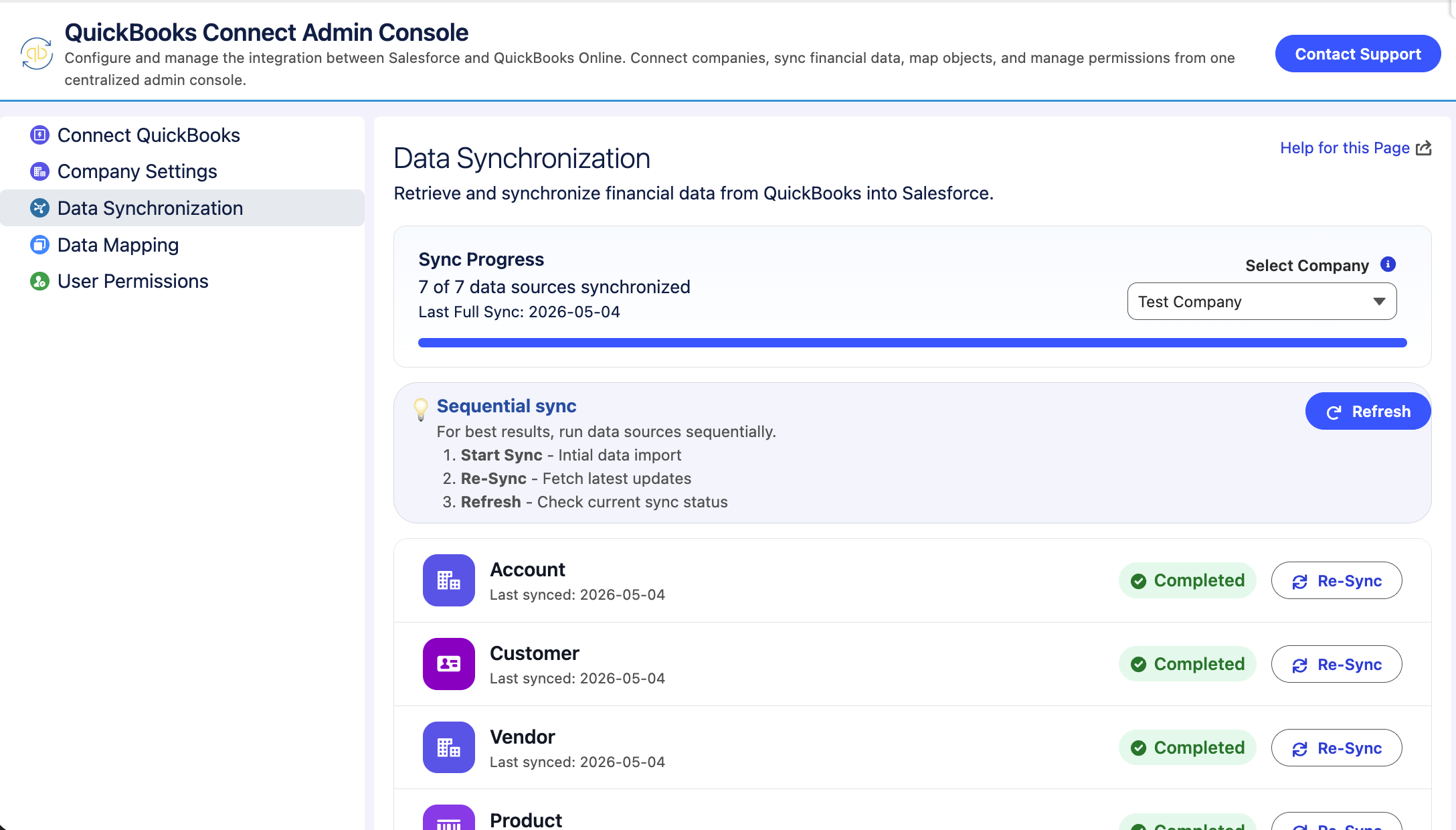
Task: Click the Customer data source name
Action: (535, 653)
